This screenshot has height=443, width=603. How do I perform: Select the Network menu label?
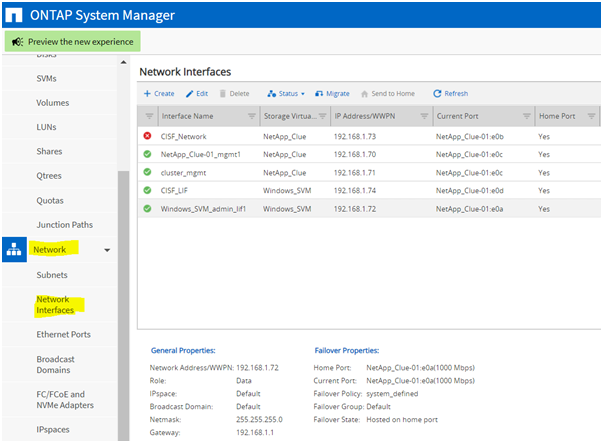coord(50,250)
